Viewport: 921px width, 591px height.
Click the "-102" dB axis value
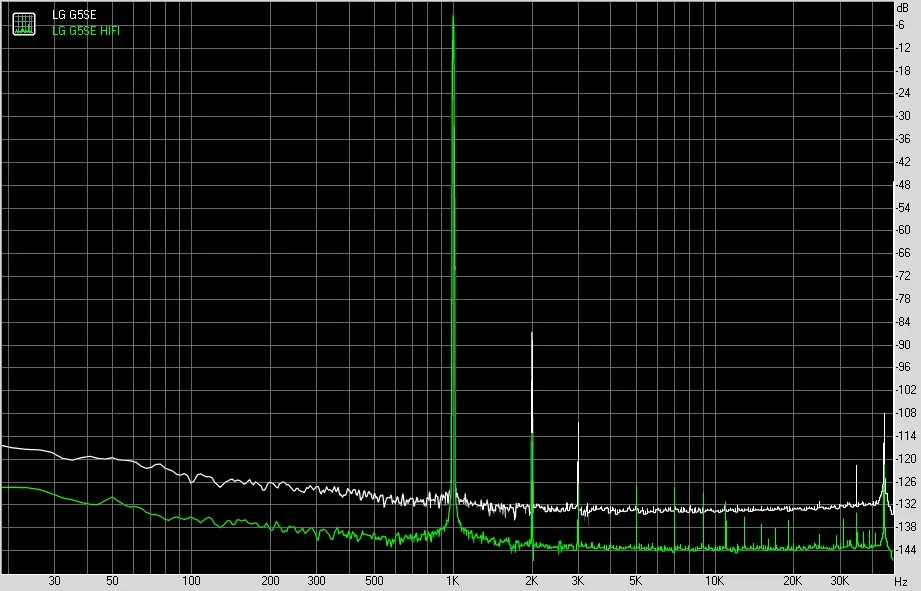905,389
